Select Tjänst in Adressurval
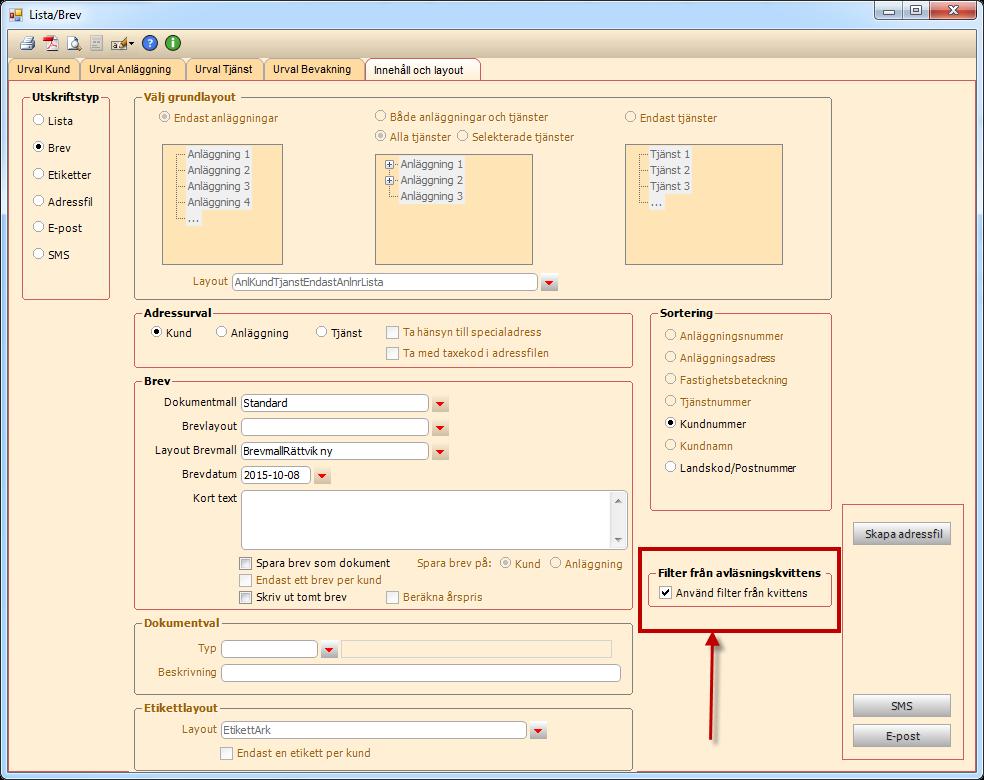Viewport: 984px width, 780px height. click(x=322, y=332)
